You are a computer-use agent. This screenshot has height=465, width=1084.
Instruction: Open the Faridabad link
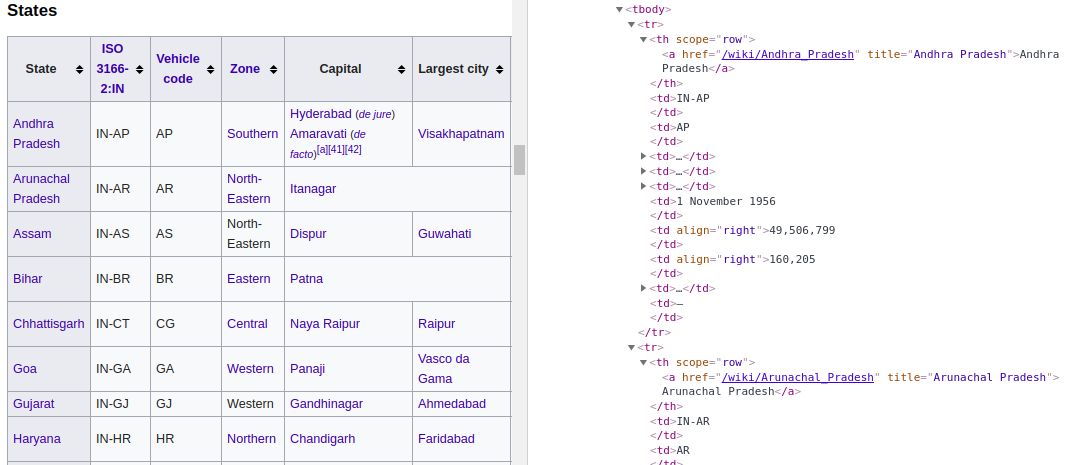[446, 439]
